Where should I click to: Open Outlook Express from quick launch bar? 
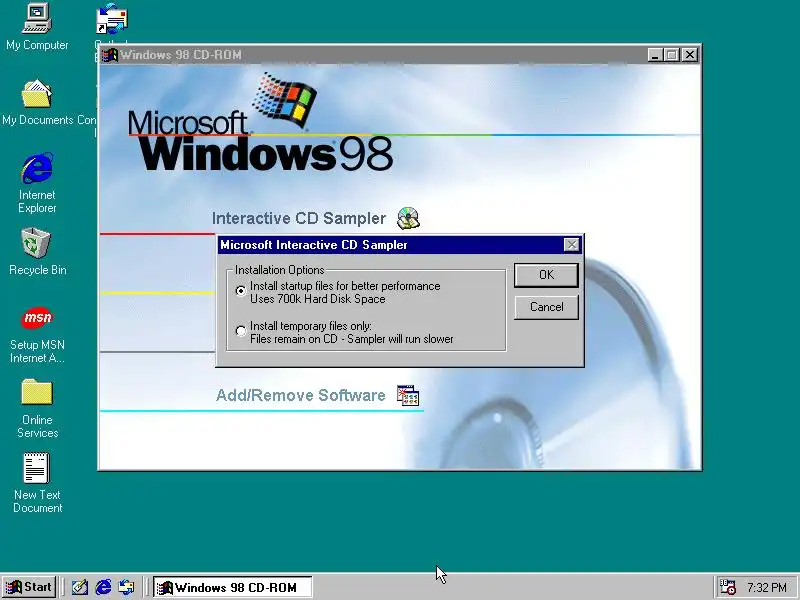coord(127,587)
